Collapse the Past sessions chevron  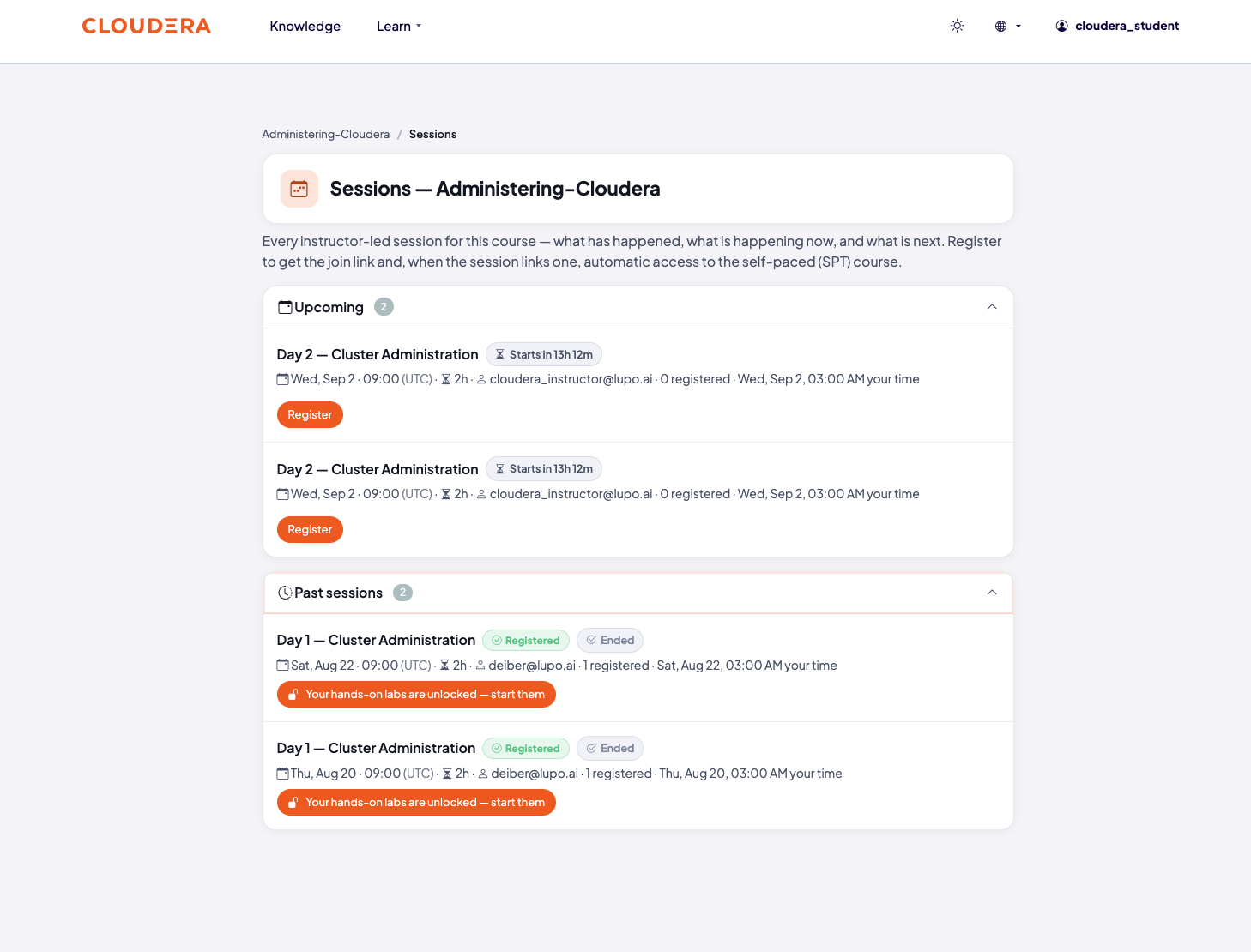tap(992, 593)
